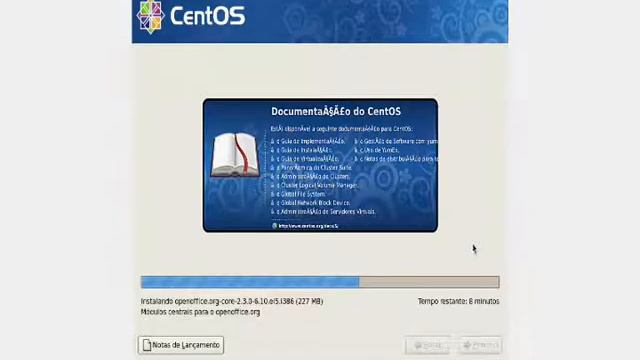Click the greyed-out Voltar back button
This screenshot has width=640, height=360.
(x=427, y=346)
